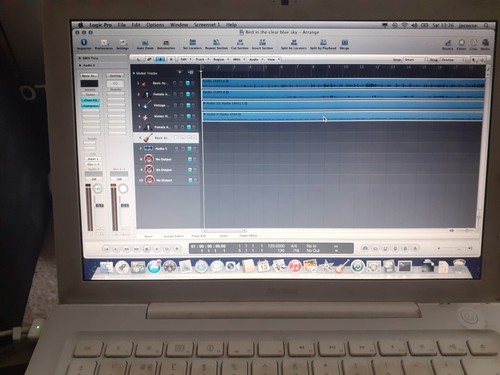Open the View local menu dropdown

tap(274, 59)
